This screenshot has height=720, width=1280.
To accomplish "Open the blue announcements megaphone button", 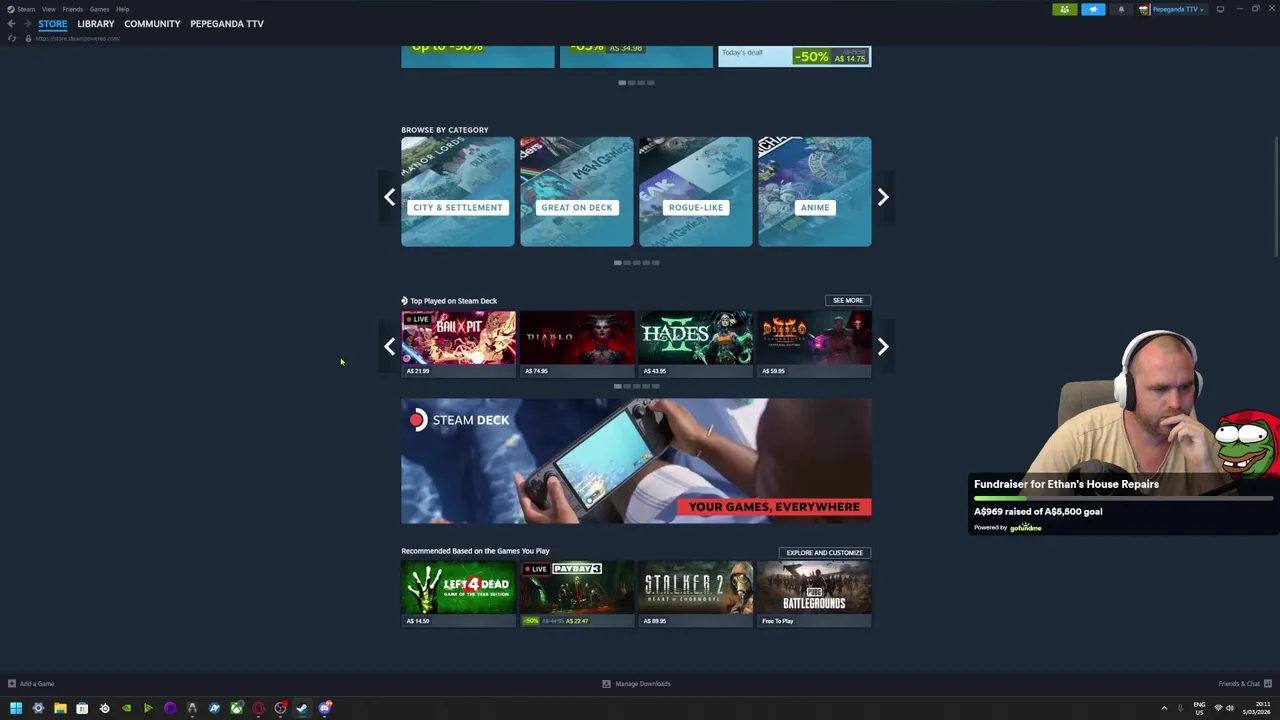I will [x=1093, y=9].
